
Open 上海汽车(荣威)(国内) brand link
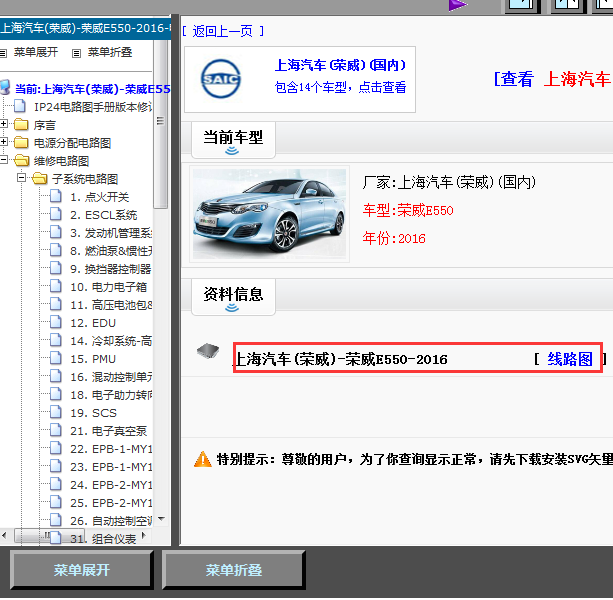pos(340,65)
